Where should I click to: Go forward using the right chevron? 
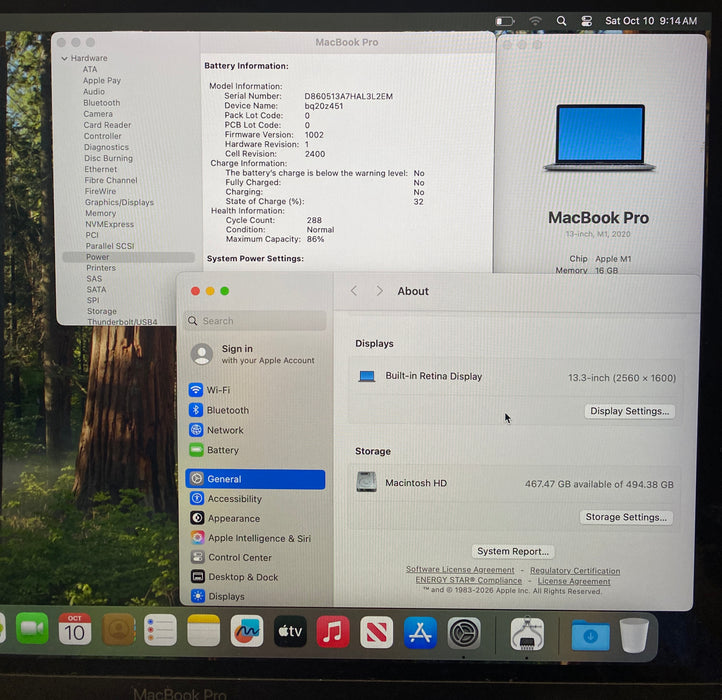click(x=379, y=291)
